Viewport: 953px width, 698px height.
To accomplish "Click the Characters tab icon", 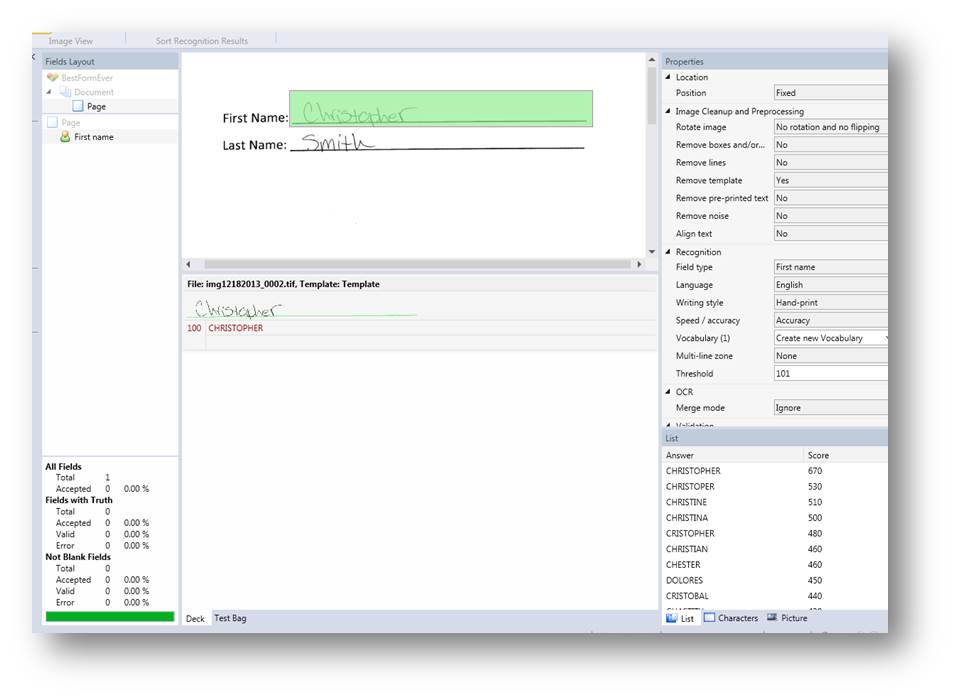I will tap(709, 618).
